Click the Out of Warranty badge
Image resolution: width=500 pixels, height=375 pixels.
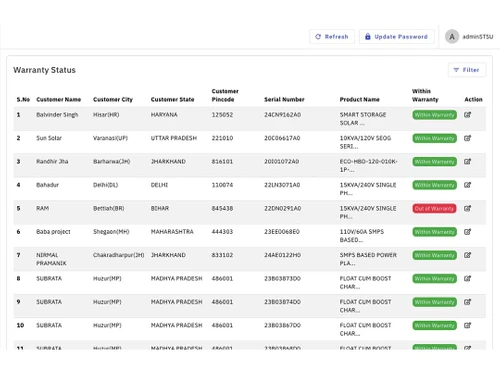434,208
